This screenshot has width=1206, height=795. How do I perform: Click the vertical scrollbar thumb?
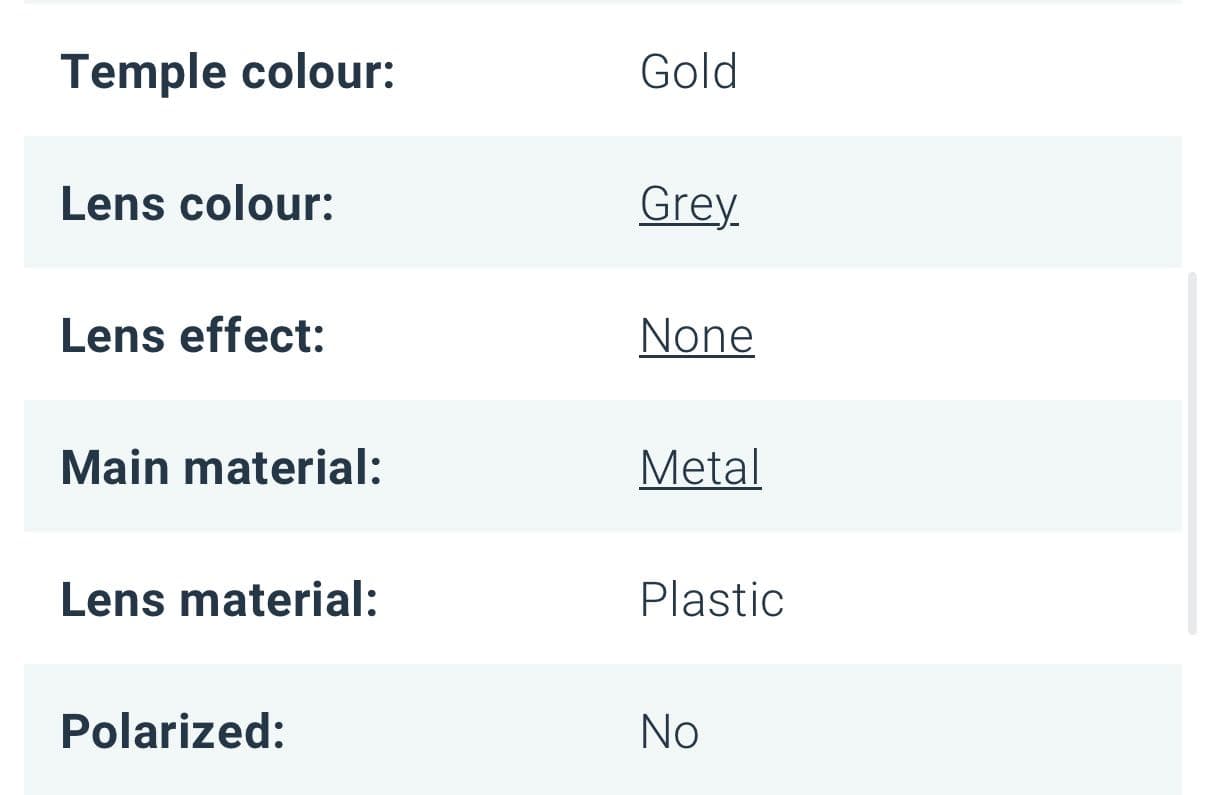tap(1191, 453)
